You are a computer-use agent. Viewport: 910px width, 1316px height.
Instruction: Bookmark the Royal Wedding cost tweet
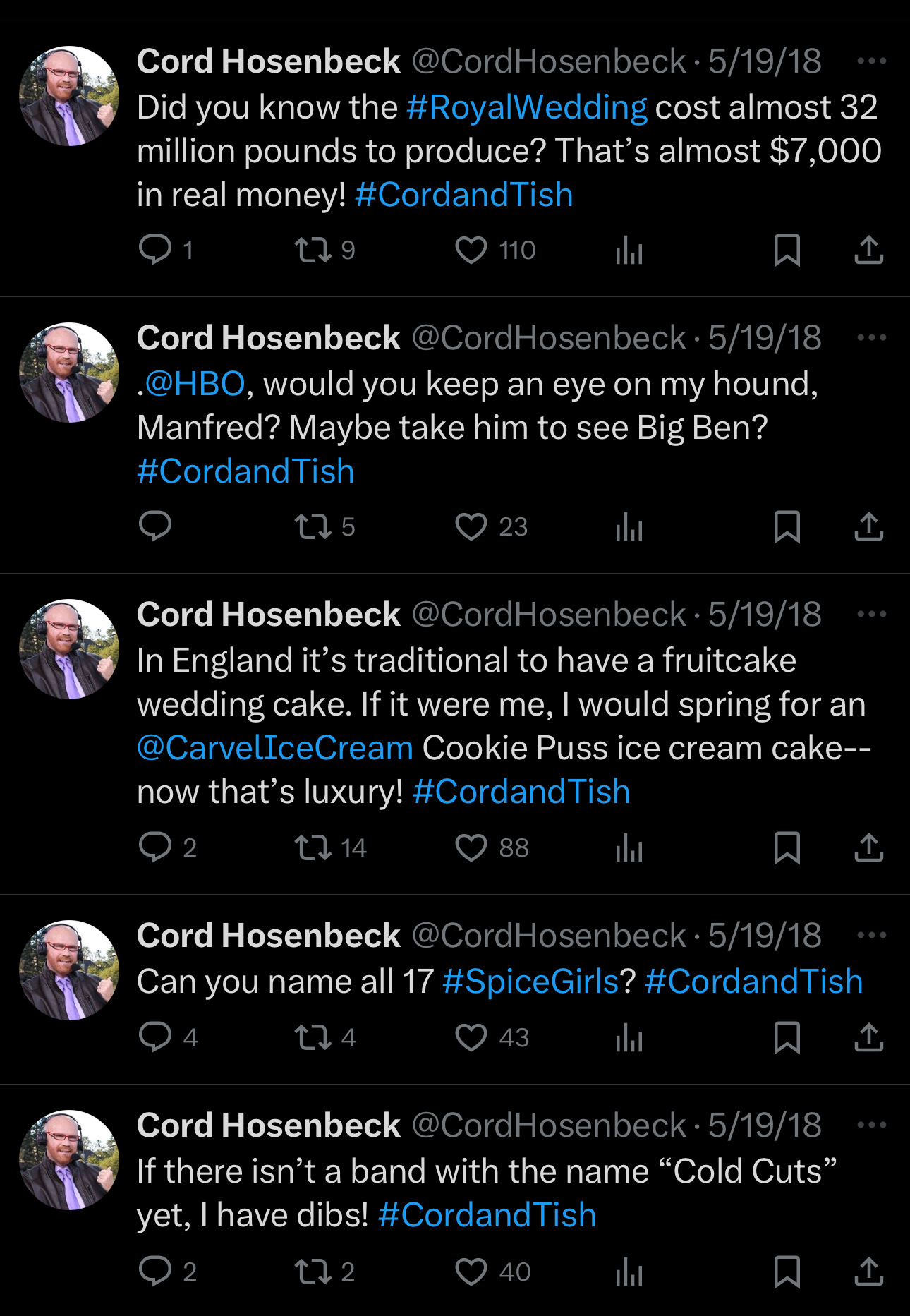pos(787,250)
